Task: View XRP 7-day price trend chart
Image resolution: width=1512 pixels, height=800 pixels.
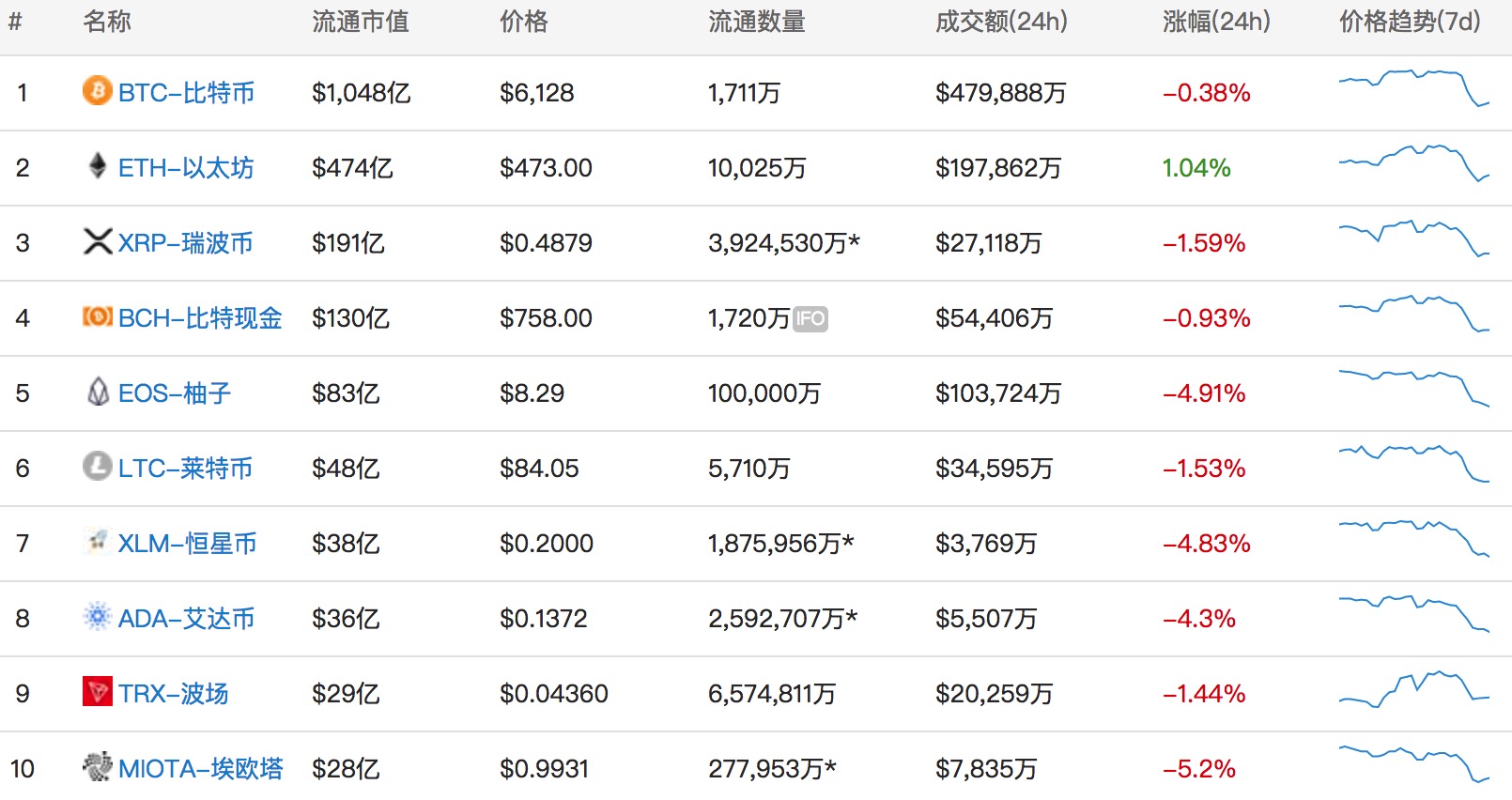Action: click(x=1414, y=238)
